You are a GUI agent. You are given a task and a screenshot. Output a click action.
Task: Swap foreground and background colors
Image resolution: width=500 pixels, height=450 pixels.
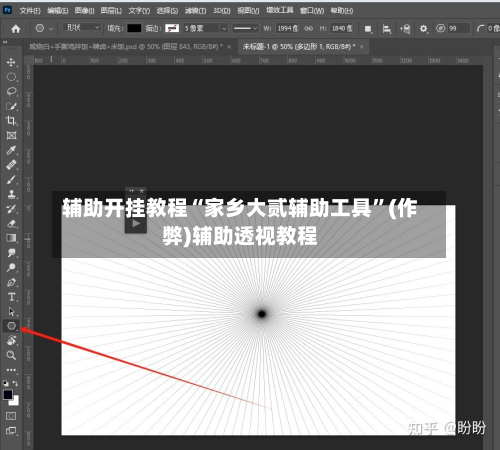click(x=15, y=383)
